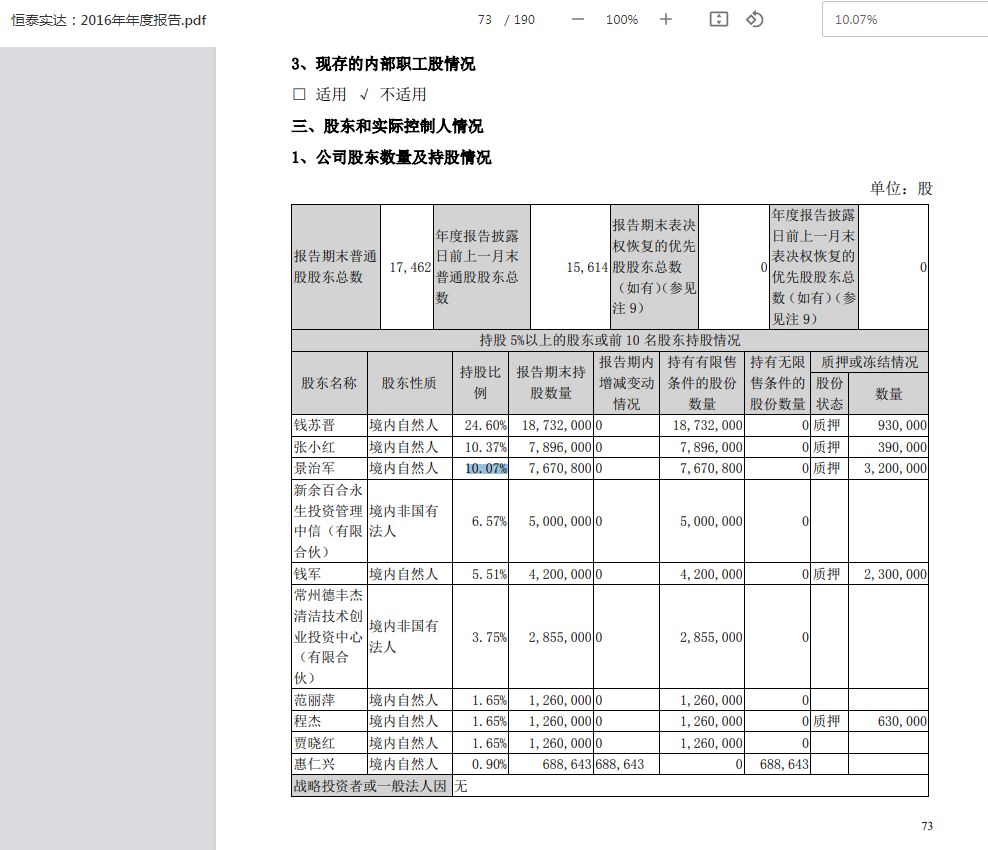Click pledged quantity 2,300,000
This screenshot has width=988, height=850.
click(895, 574)
